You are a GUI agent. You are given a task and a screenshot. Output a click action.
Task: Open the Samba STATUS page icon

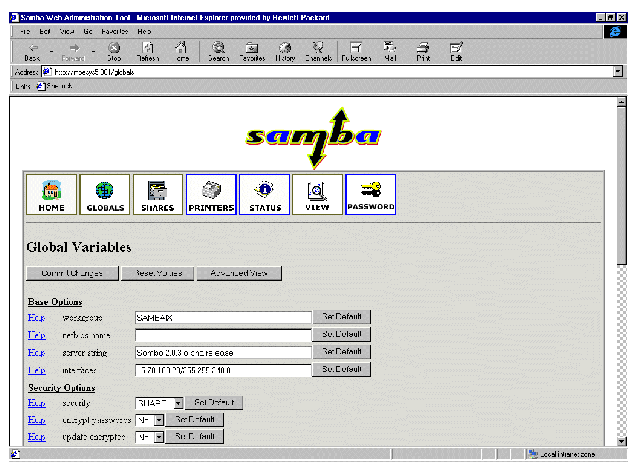click(264, 194)
